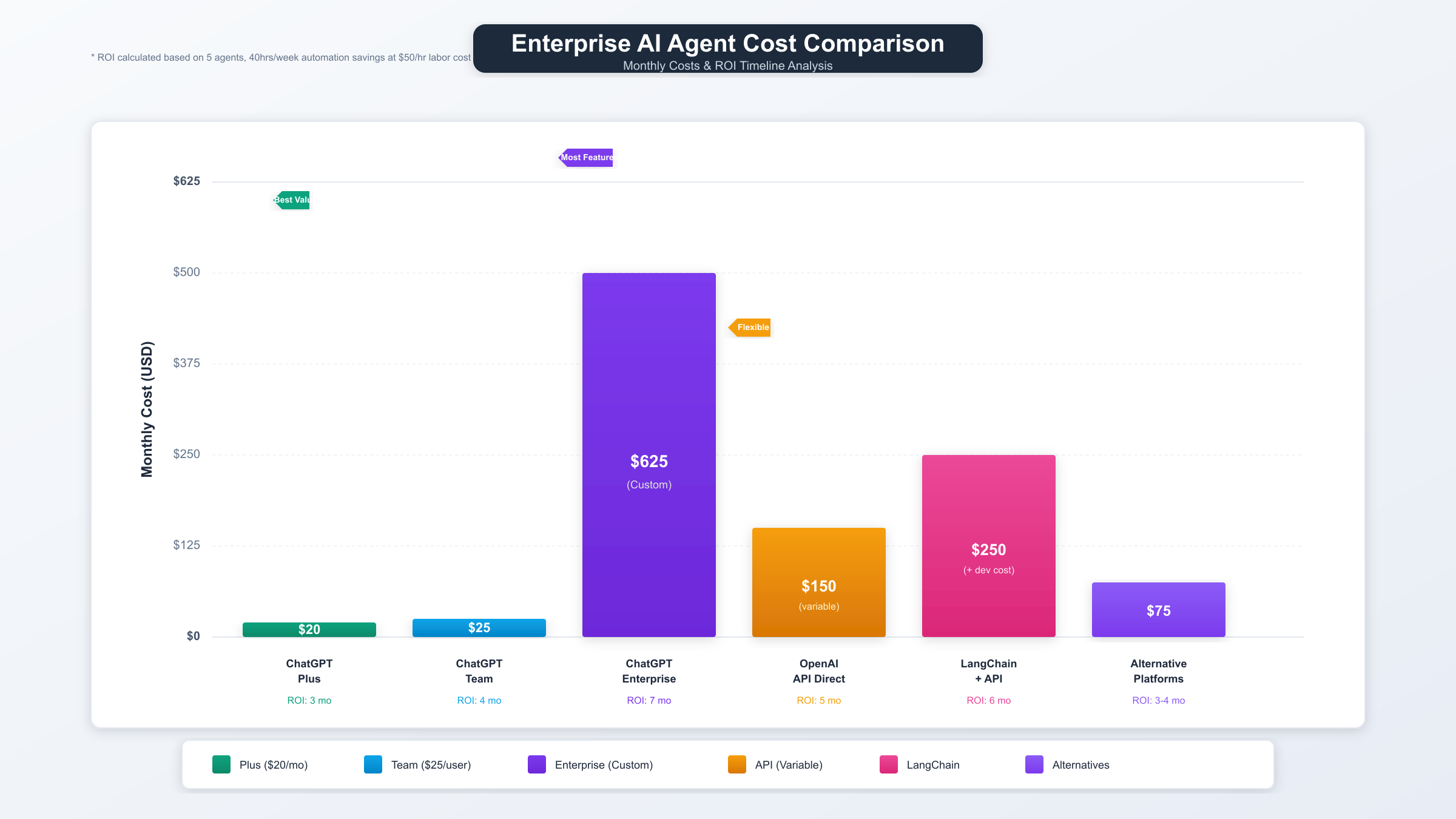Click the orange Flexible badge
The height and width of the screenshot is (819, 1456).
tap(750, 328)
